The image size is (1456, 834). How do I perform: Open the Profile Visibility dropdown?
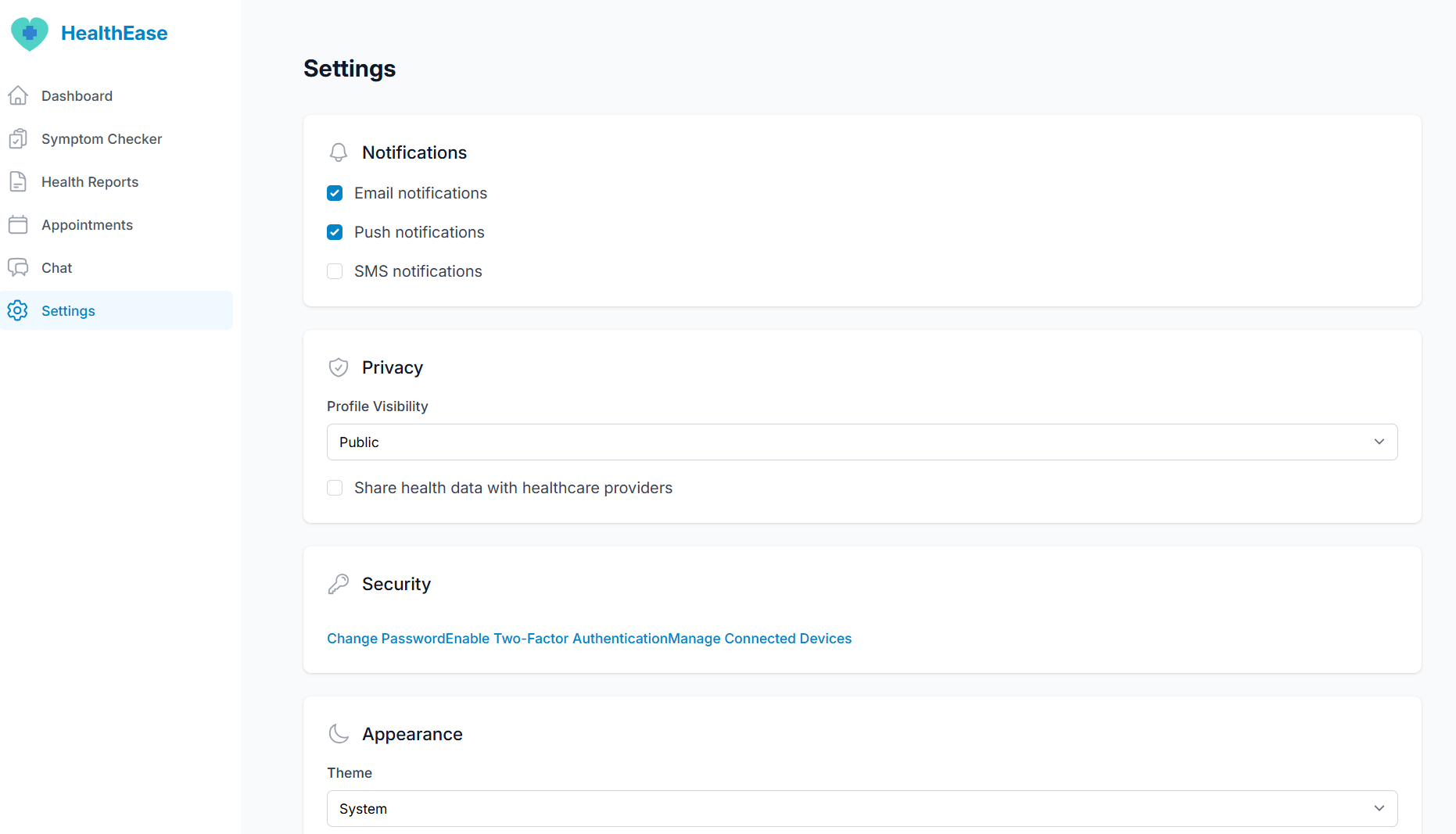862,442
